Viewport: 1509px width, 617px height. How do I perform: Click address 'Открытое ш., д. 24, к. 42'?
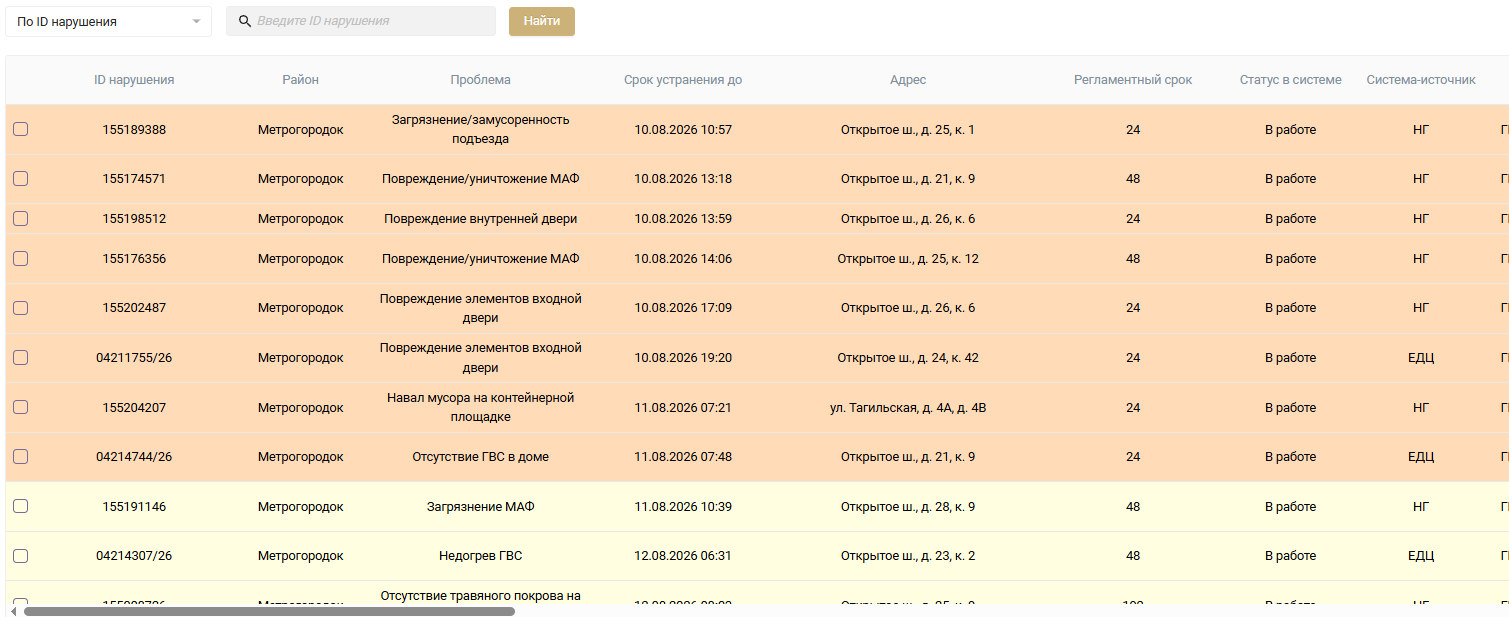[x=908, y=358]
